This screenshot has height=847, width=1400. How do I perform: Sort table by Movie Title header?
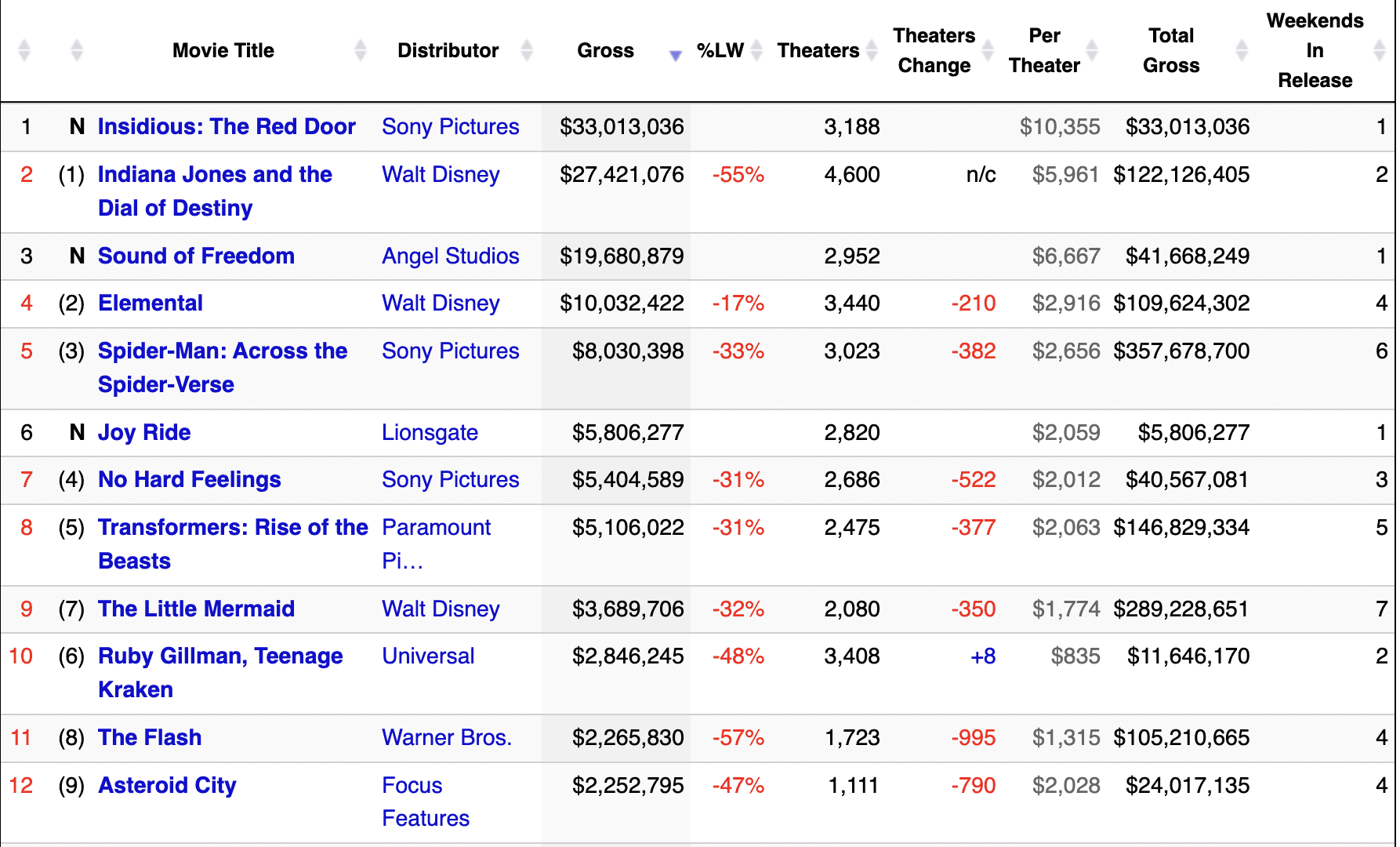pos(223,51)
